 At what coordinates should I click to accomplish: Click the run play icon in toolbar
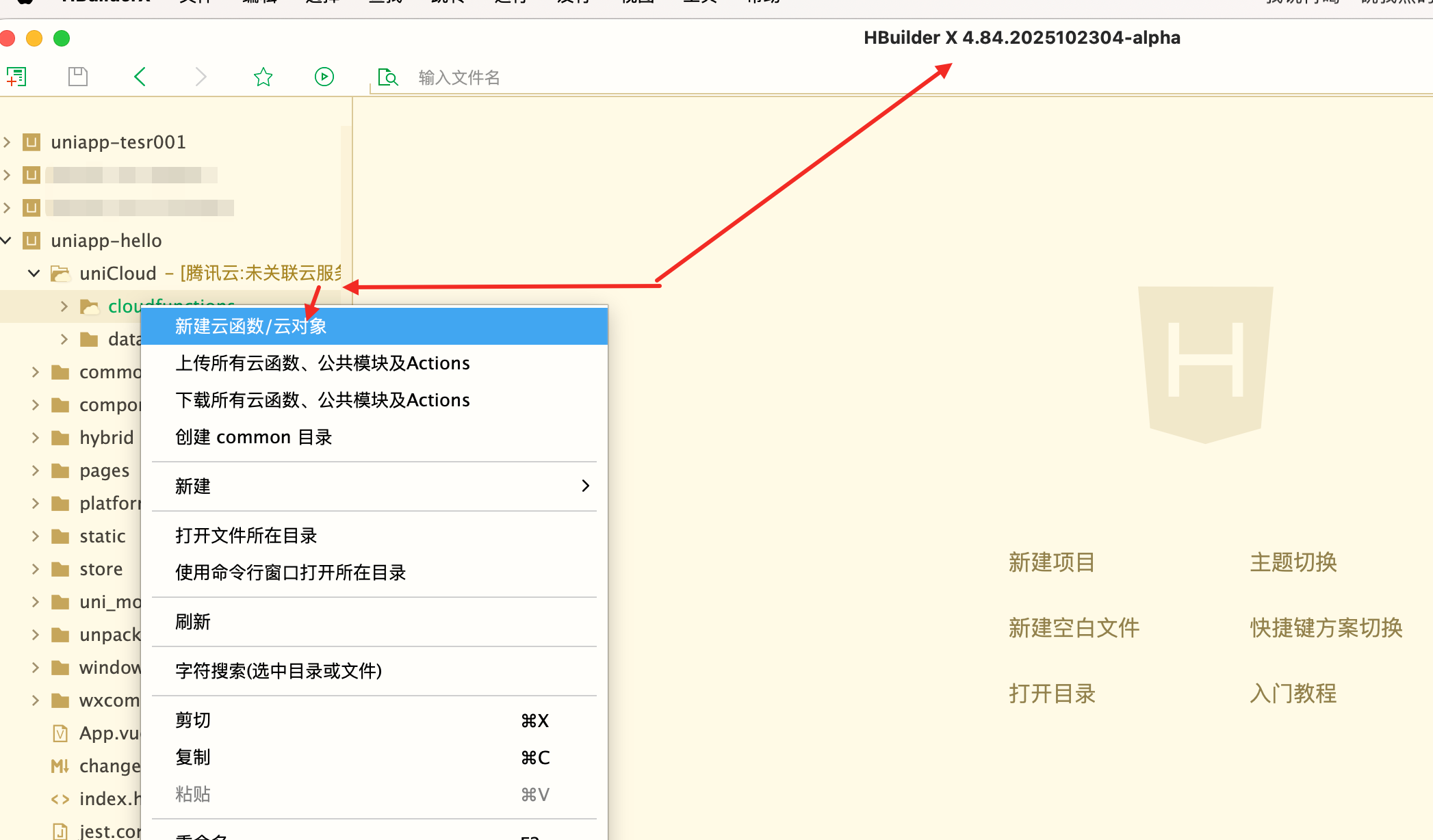(x=324, y=77)
